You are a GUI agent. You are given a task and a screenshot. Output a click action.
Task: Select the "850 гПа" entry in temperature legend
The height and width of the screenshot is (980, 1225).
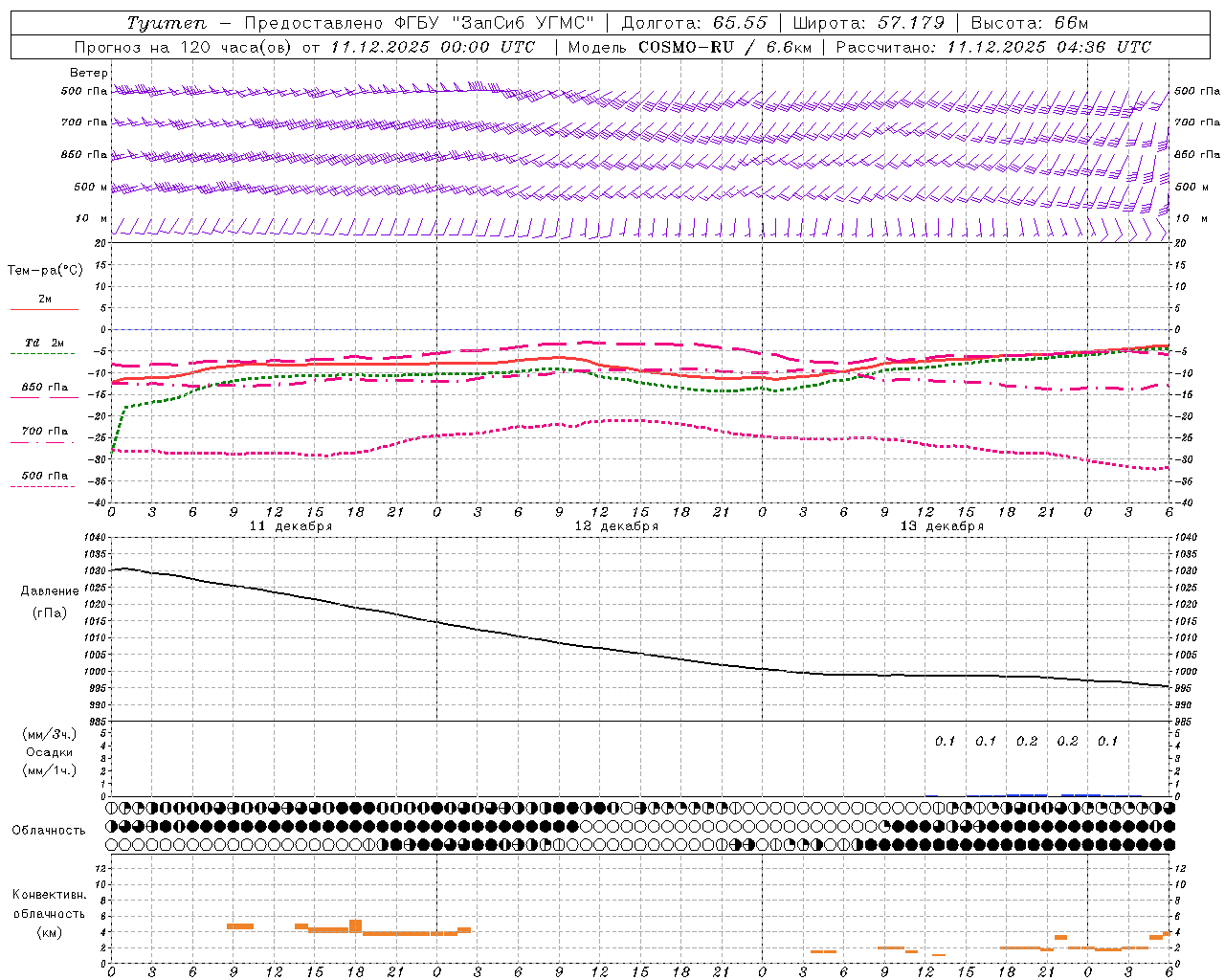tap(45, 388)
